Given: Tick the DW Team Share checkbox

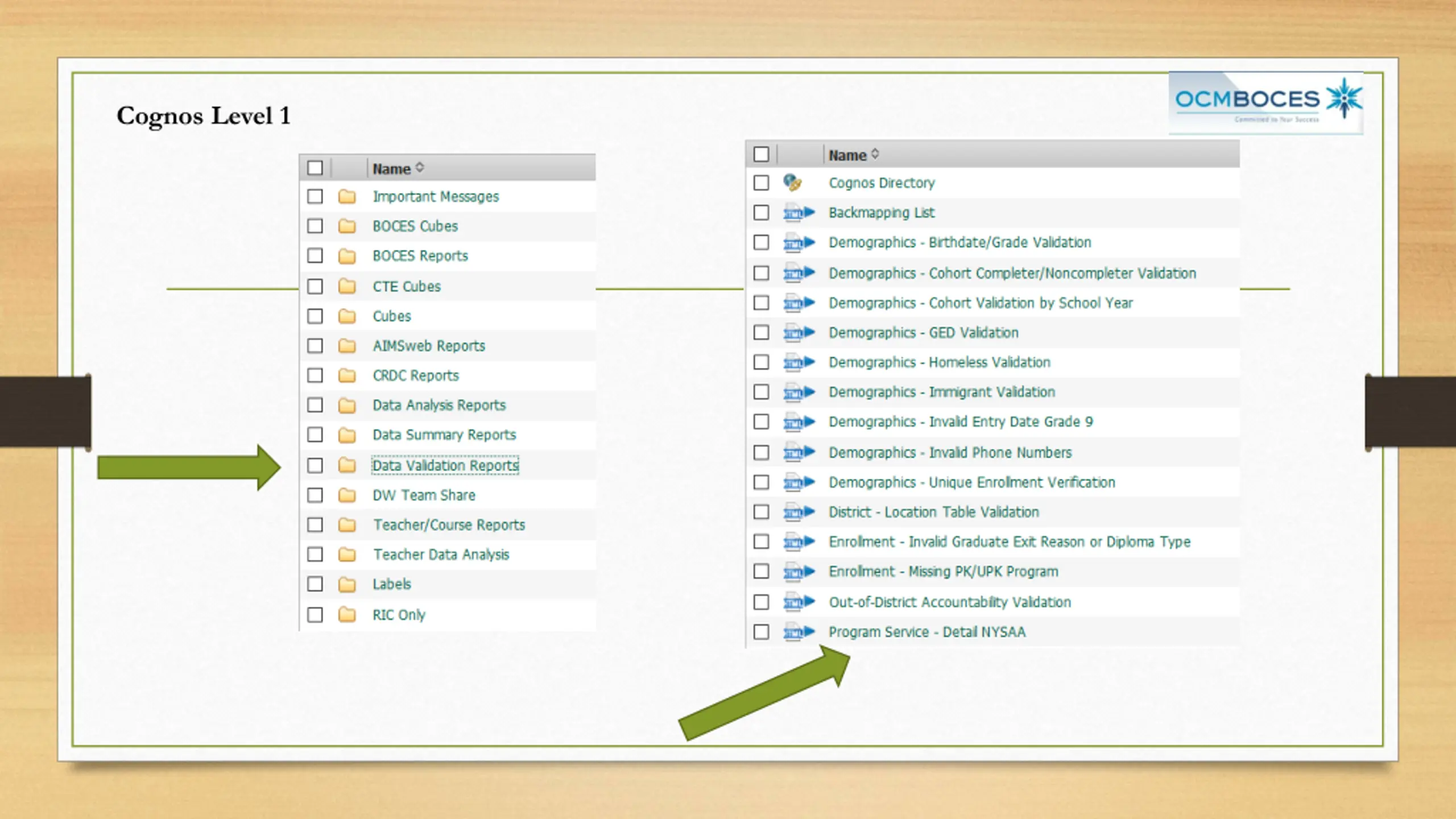Looking at the screenshot, I should 315,495.
